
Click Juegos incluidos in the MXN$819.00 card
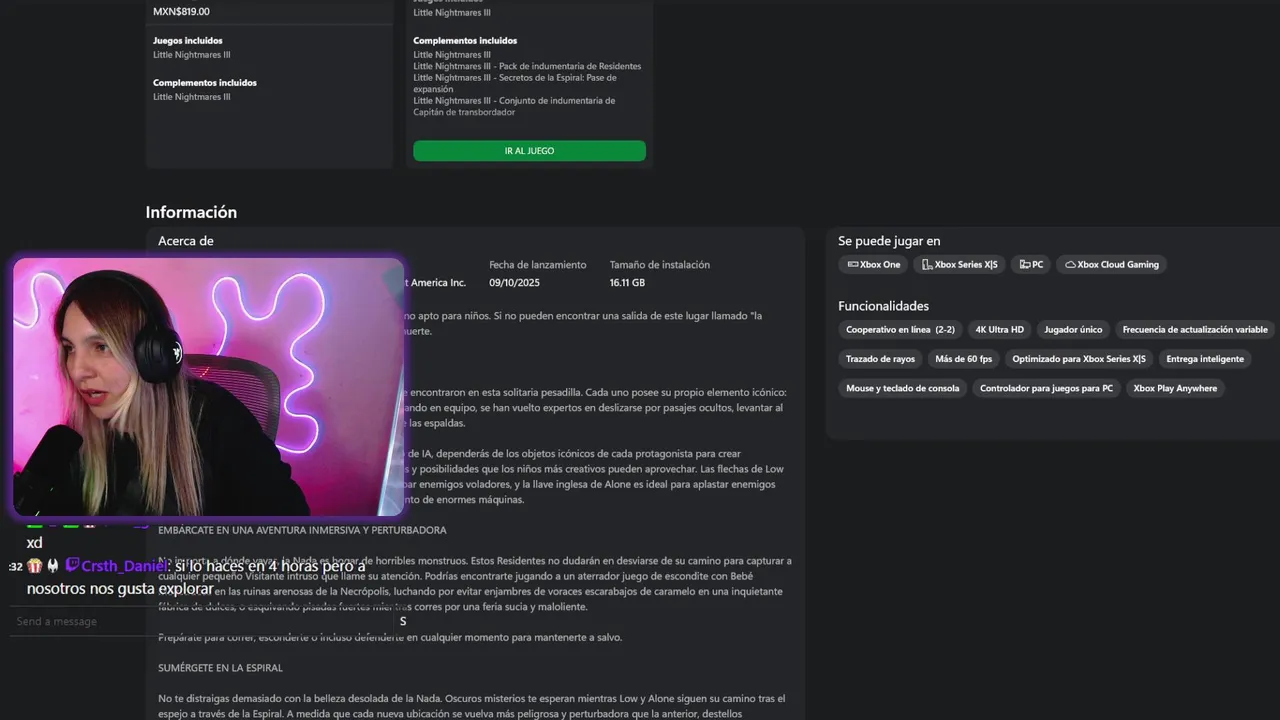pyautogui.click(x=187, y=41)
